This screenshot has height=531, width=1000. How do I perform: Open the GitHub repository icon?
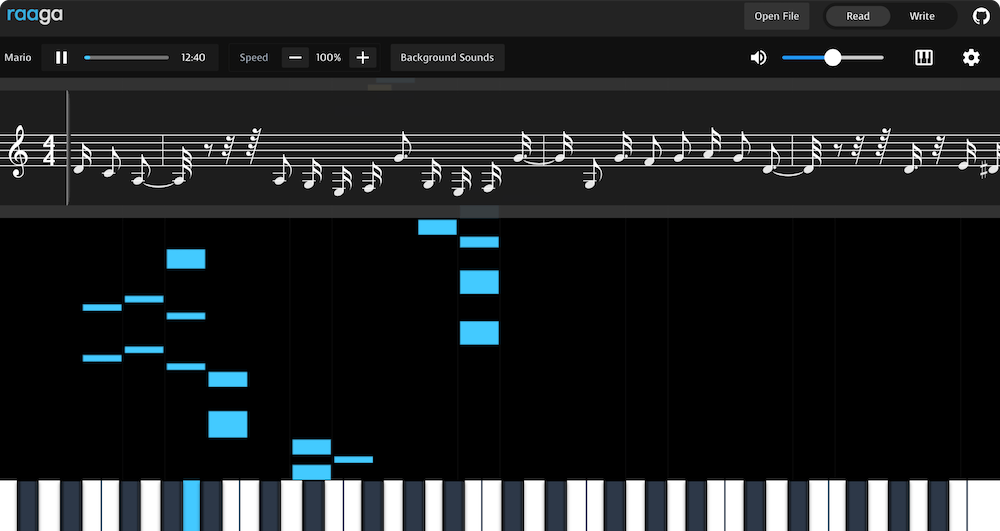pyautogui.click(x=981, y=16)
